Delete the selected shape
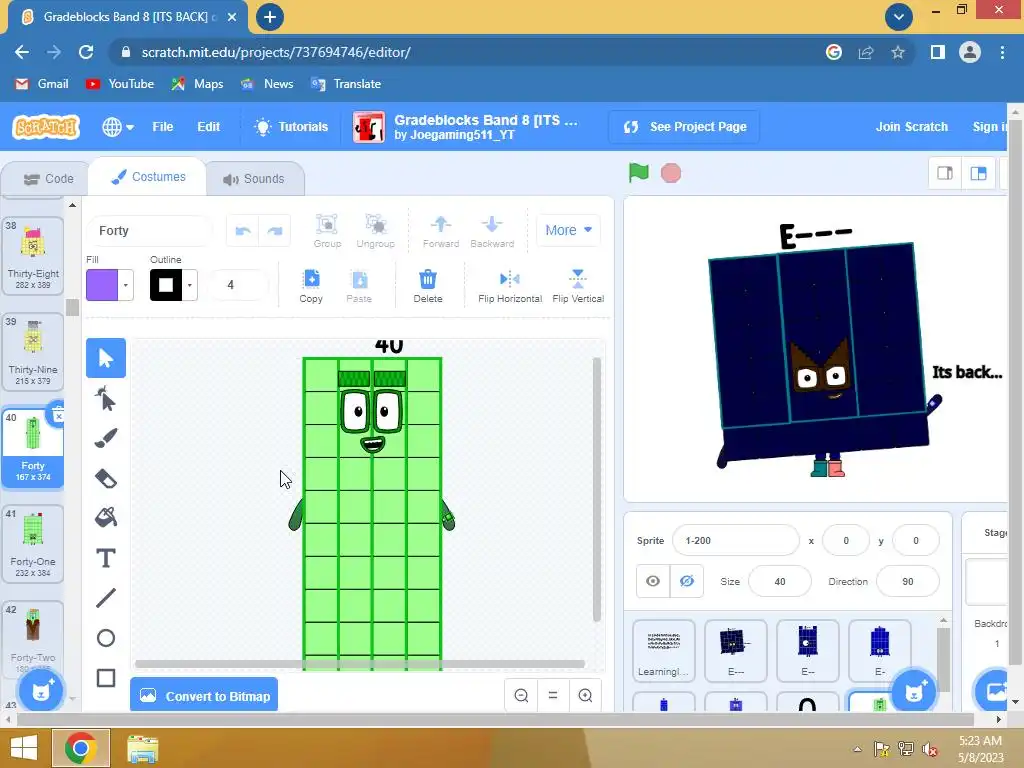This screenshot has width=1024, height=768. [x=428, y=285]
